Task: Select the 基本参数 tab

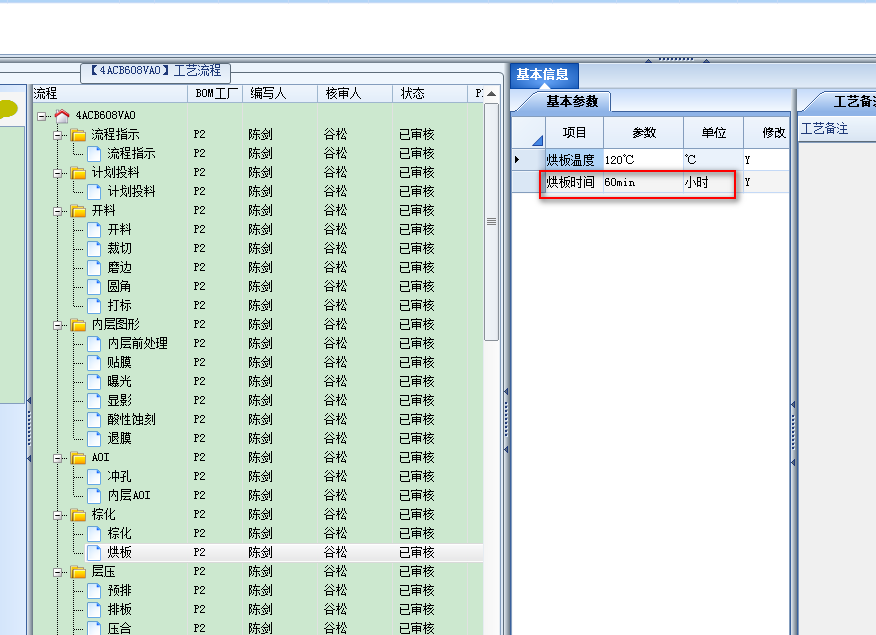Action: pos(572,102)
